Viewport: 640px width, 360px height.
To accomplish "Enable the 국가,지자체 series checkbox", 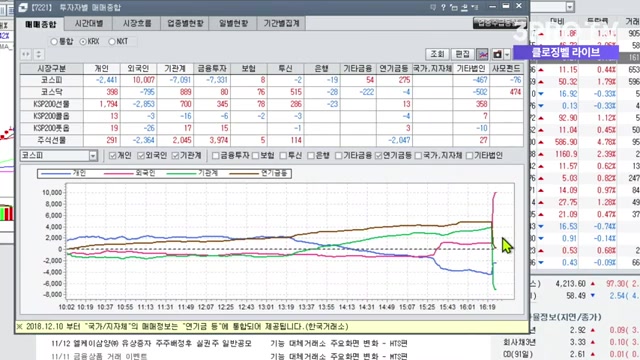I will [418, 156].
